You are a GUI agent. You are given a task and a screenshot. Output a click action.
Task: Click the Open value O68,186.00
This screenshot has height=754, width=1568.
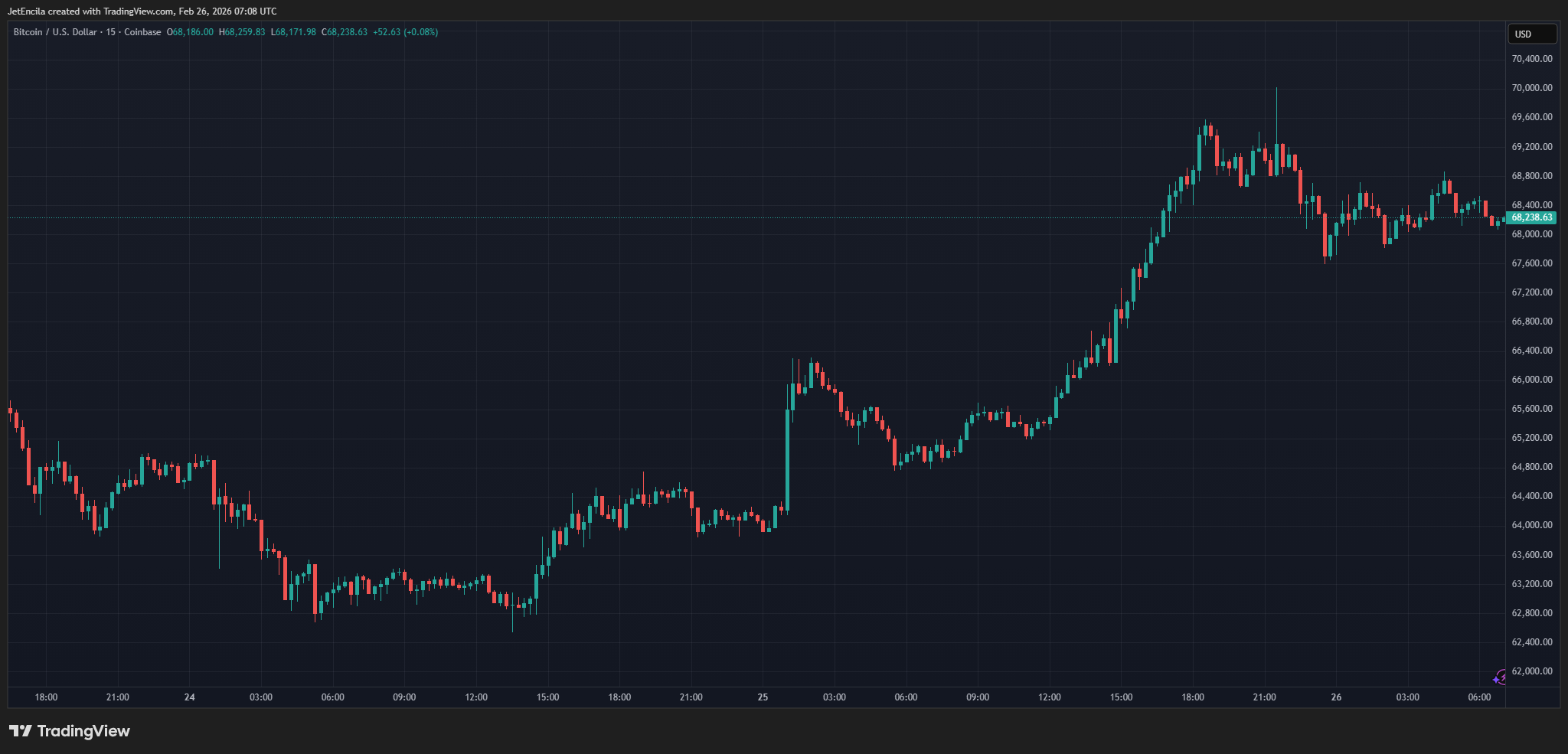(191, 32)
